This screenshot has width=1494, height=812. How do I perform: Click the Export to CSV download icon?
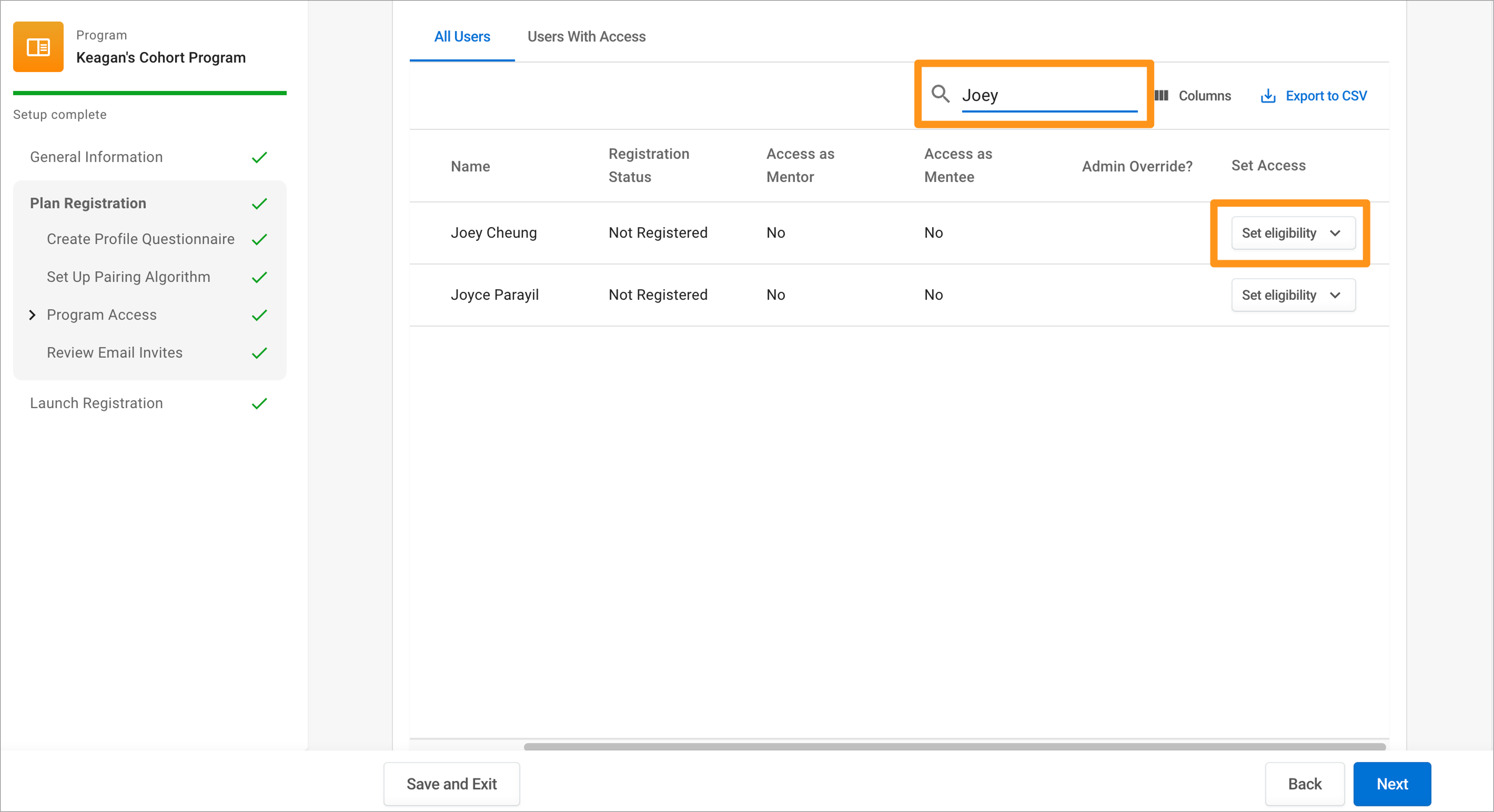point(1268,96)
